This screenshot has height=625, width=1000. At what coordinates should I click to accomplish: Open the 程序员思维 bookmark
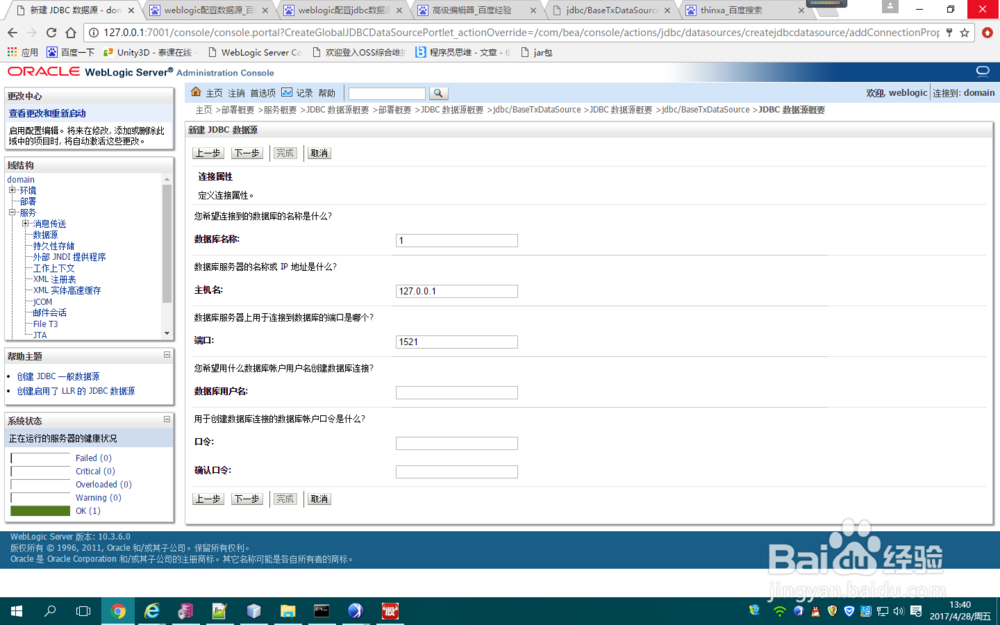463,52
